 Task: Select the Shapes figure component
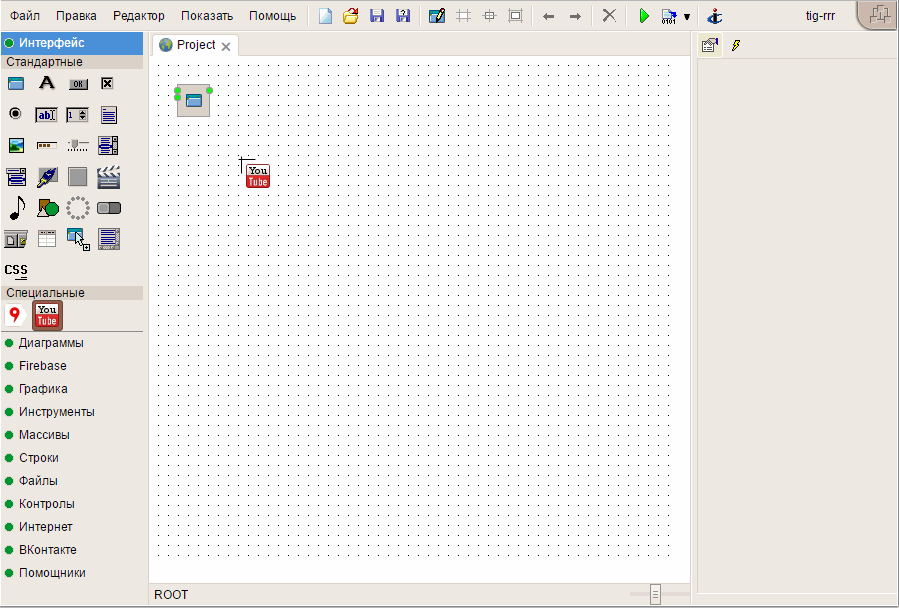(x=48, y=208)
